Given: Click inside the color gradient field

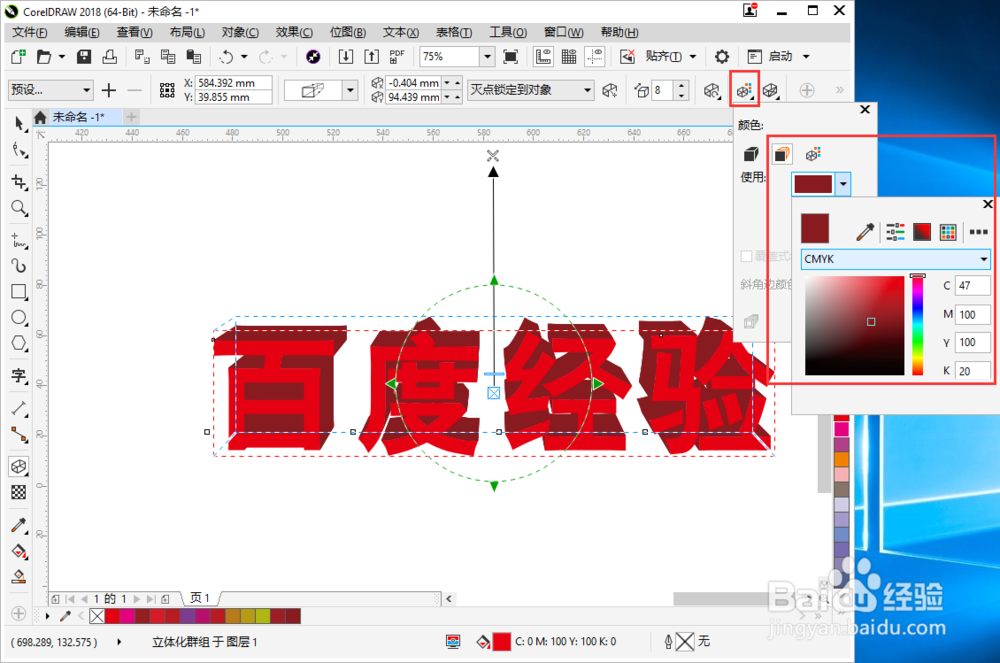Looking at the screenshot, I should pos(855,326).
